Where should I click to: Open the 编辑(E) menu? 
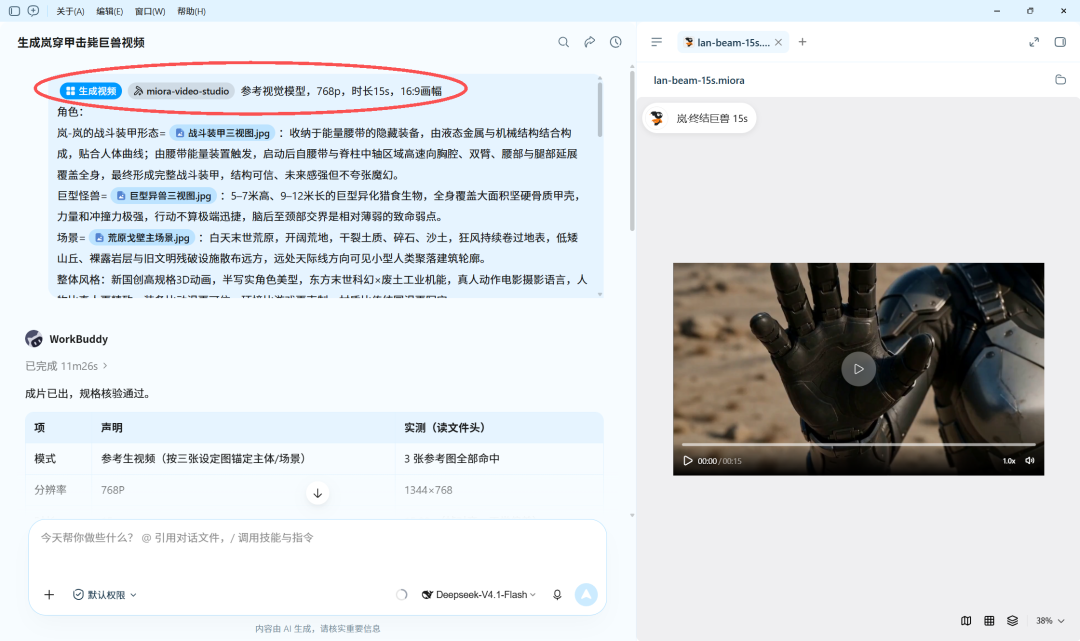coord(110,11)
